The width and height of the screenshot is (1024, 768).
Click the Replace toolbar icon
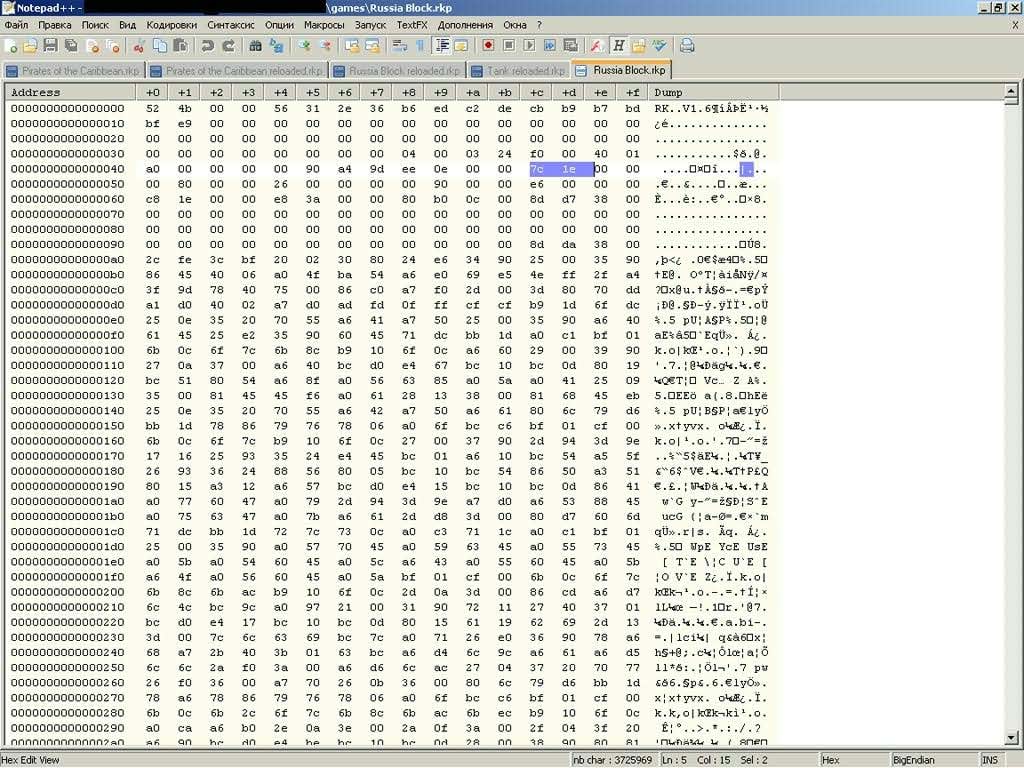pyautogui.click(x=277, y=46)
